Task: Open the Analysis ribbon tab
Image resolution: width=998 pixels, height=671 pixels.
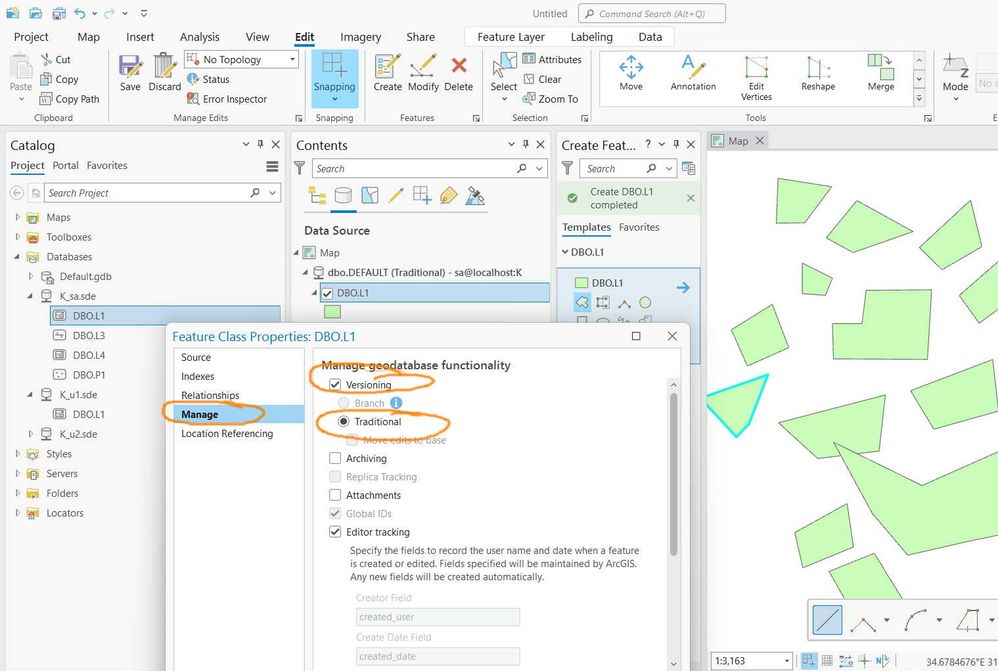Action: coord(199,37)
